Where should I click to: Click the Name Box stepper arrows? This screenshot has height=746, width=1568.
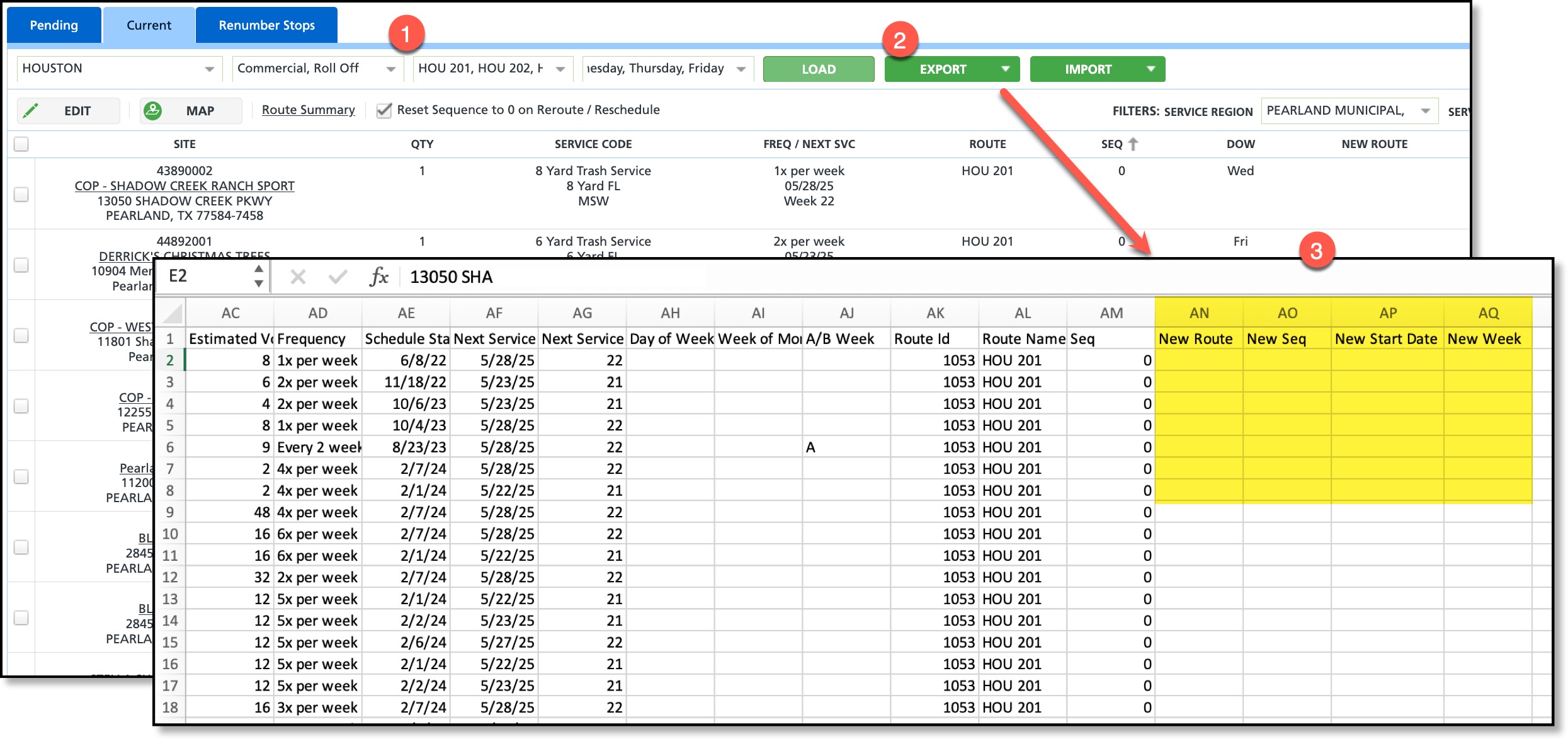click(258, 276)
